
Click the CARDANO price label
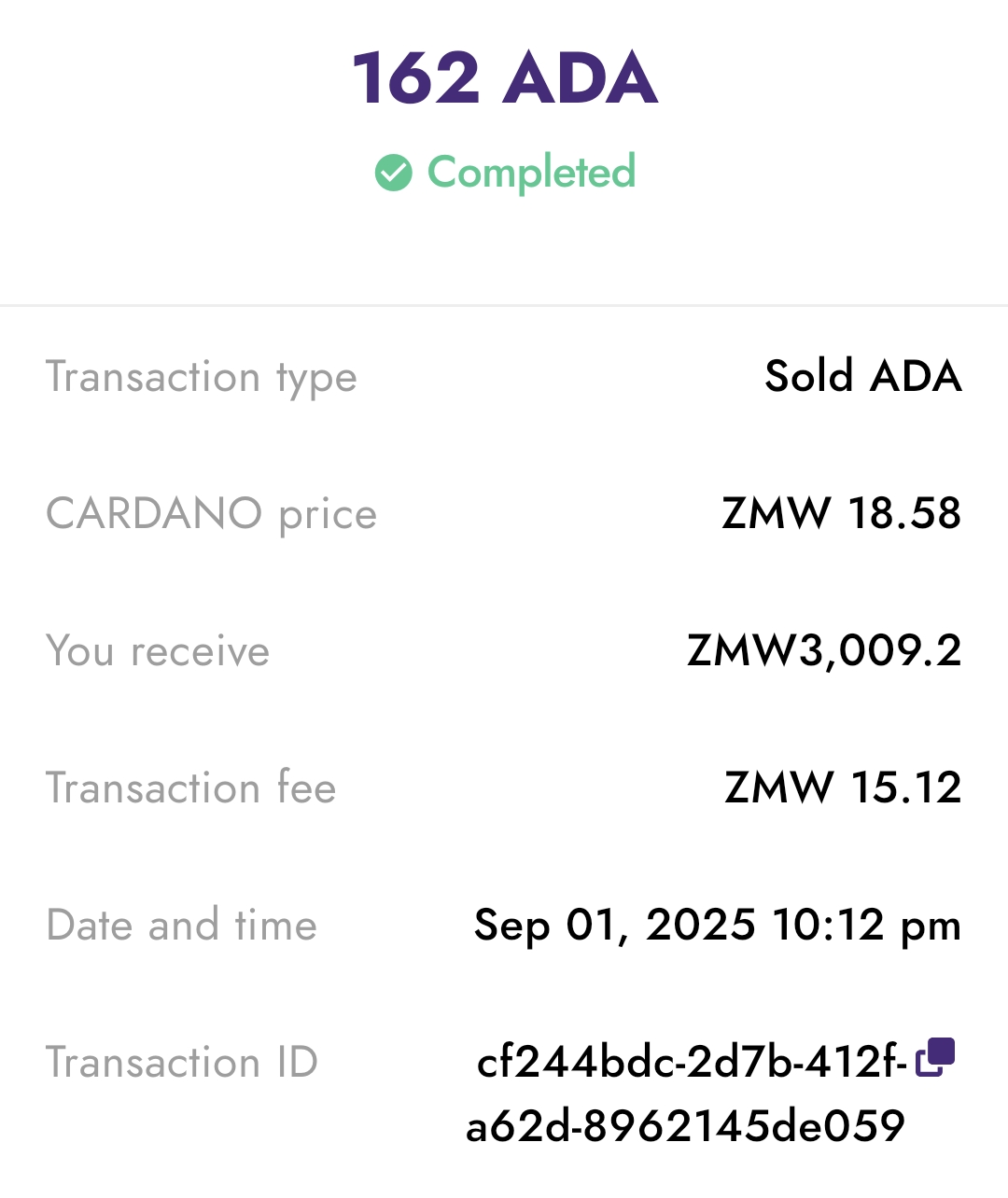tap(212, 514)
